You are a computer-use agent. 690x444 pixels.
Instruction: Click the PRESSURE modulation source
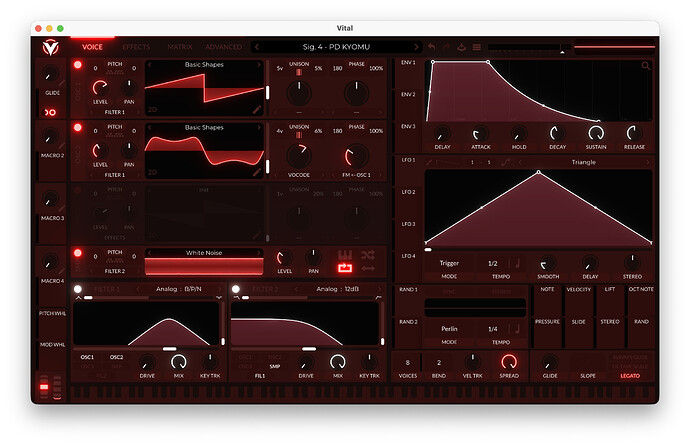[547, 322]
